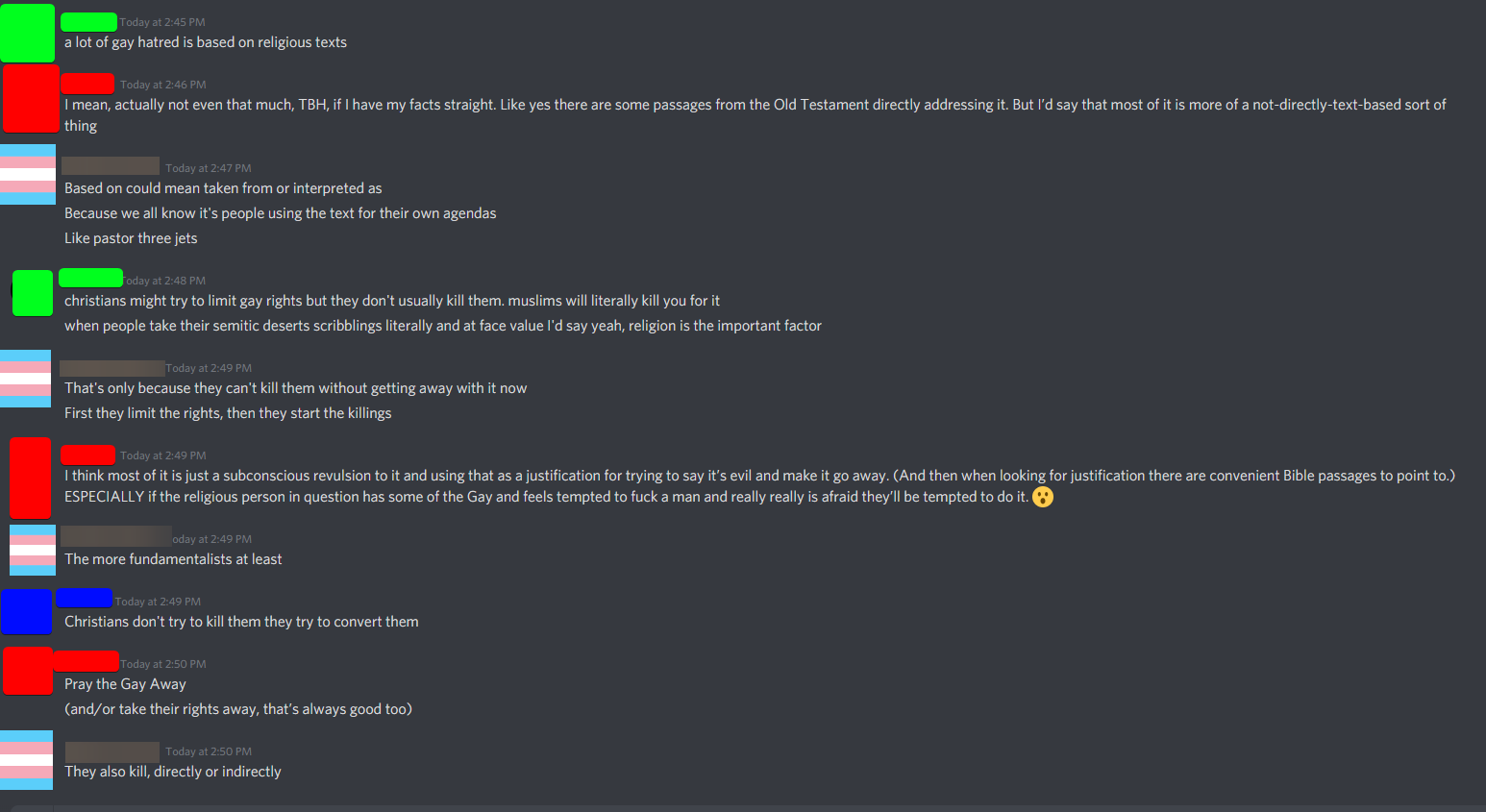The image size is (1486, 812).
Task: Click the trans flag avatar at 2:47 PM
Action: [28, 174]
